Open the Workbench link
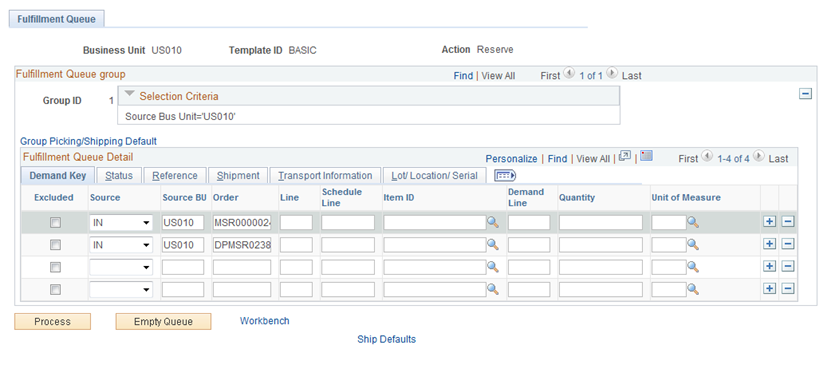Image resolution: width=830 pixels, height=375 pixels. [265, 321]
